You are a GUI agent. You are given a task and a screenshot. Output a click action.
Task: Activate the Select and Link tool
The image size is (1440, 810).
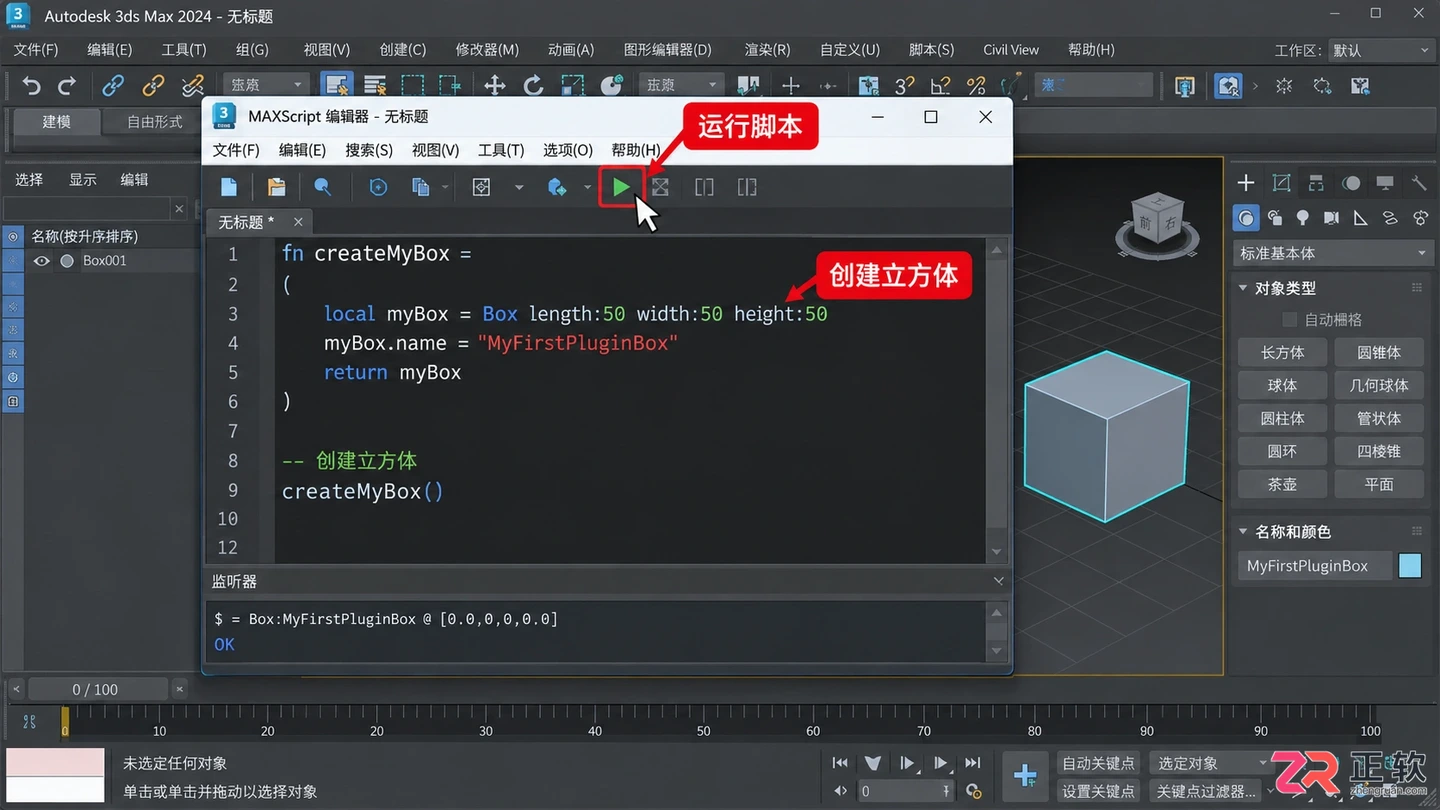coord(113,86)
